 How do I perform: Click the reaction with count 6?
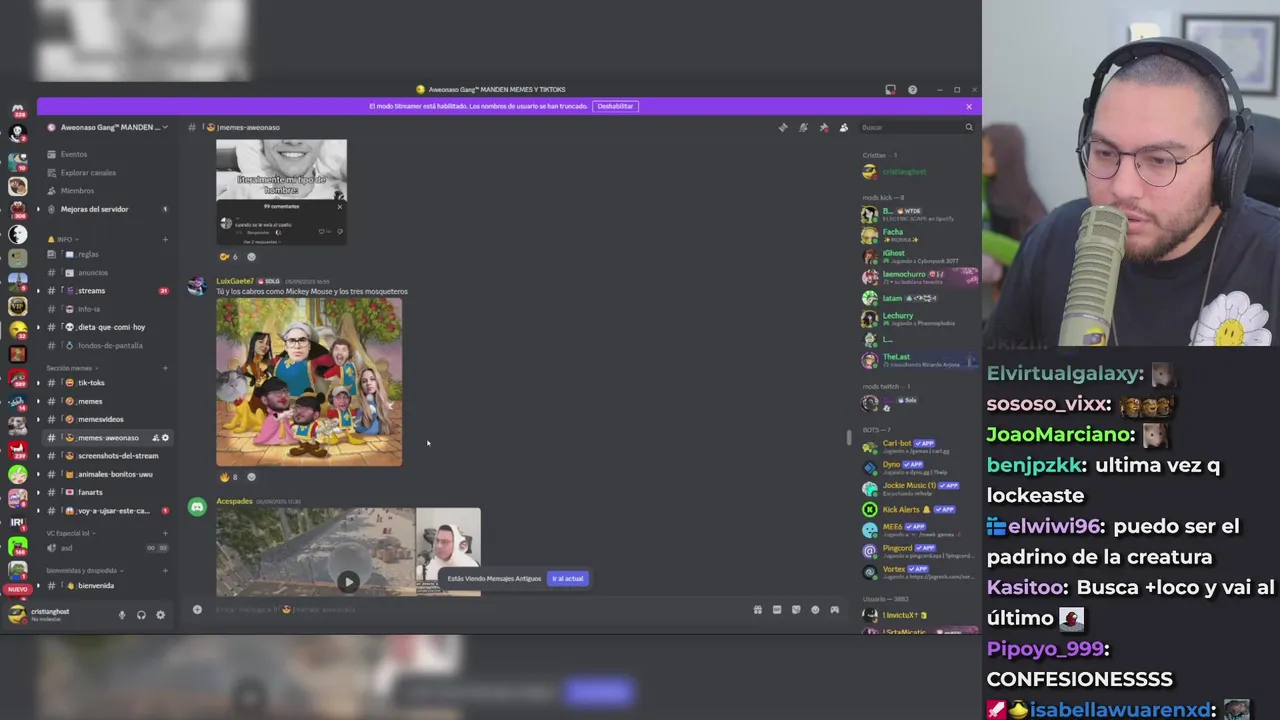229,256
